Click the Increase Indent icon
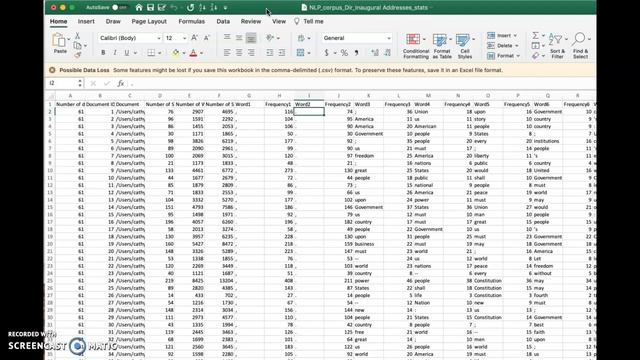This screenshot has height=360, width=640. (282, 53)
